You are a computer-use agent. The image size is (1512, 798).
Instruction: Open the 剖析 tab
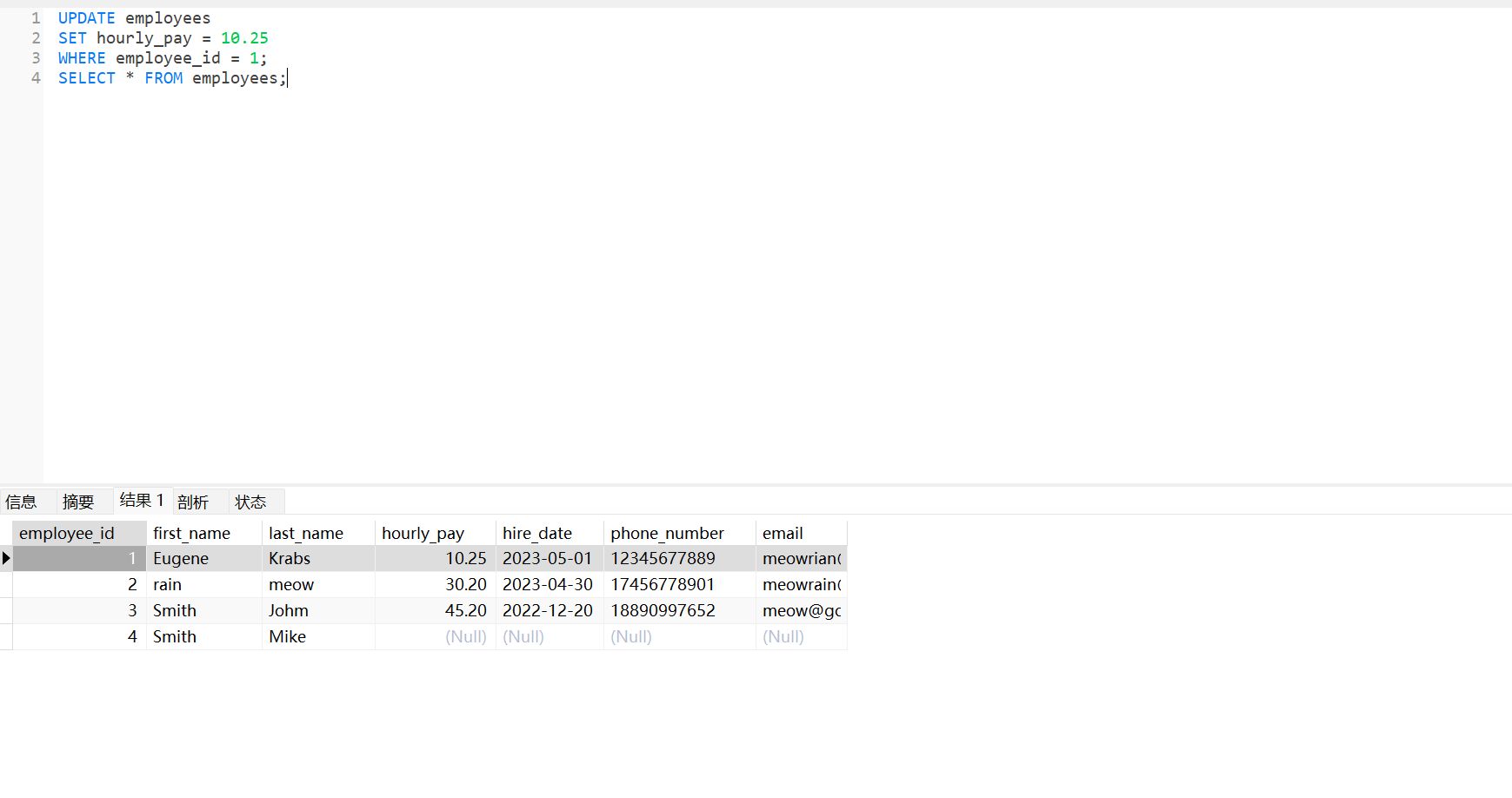pos(193,502)
